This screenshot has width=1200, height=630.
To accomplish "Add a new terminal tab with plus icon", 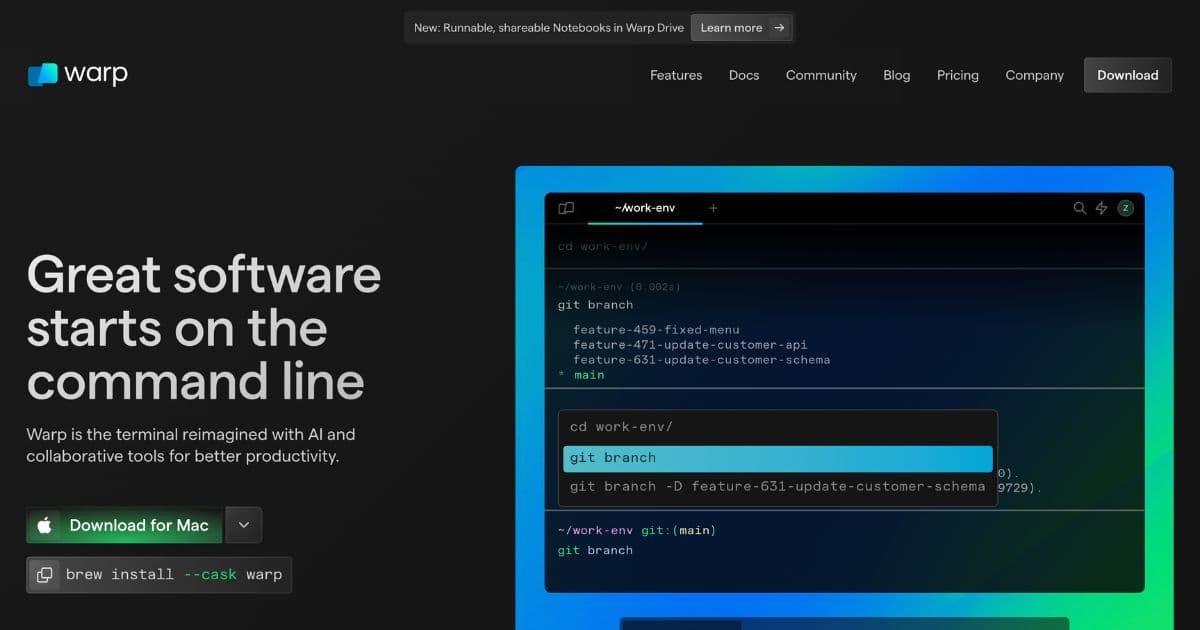I will 713,208.
